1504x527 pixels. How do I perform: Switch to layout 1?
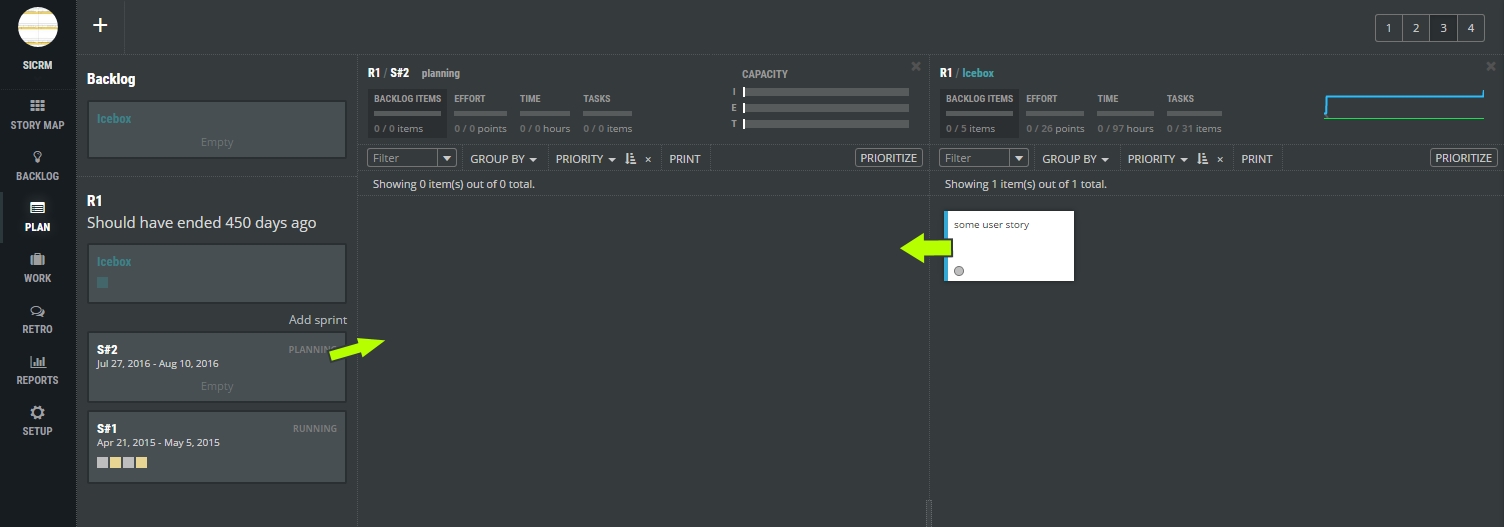point(1389,28)
